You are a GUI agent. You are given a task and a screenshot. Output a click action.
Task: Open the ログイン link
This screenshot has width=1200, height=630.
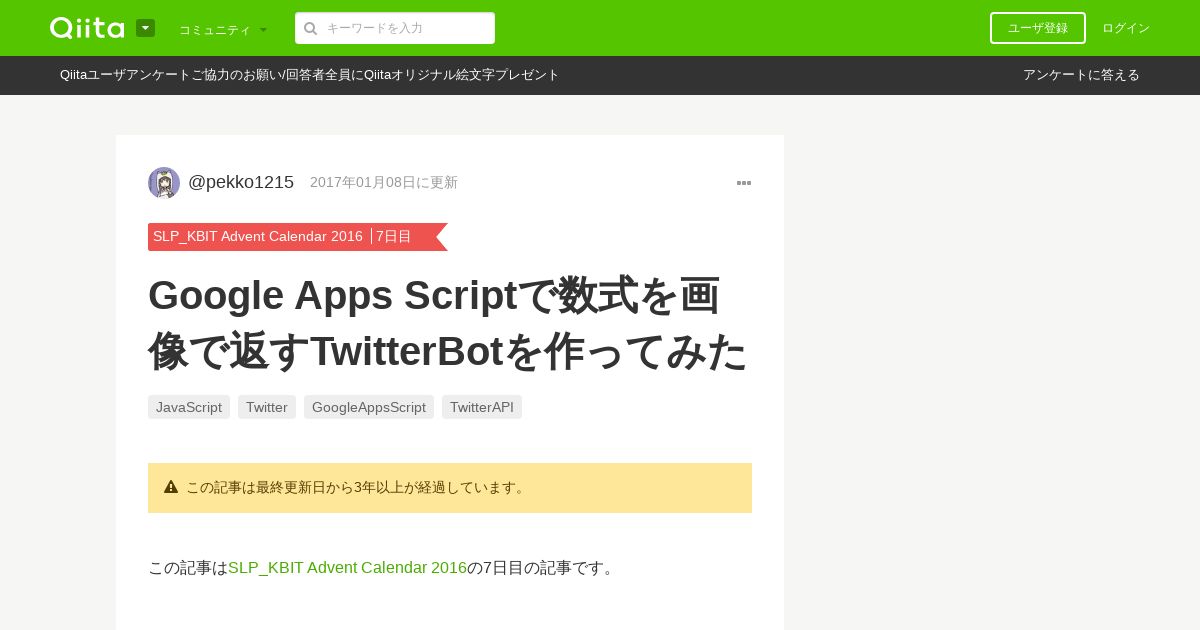click(1126, 28)
